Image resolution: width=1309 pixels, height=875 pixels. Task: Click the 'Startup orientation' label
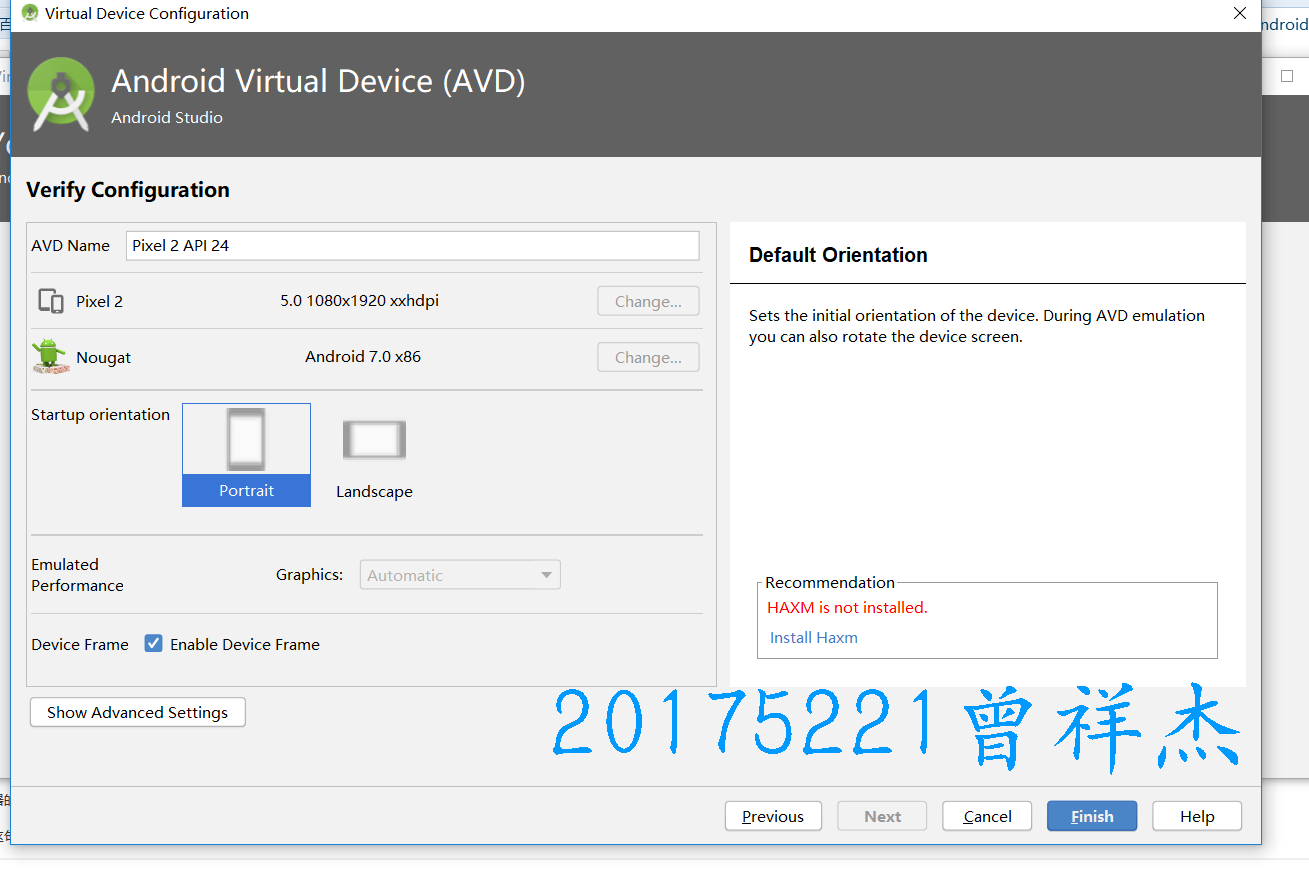click(100, 414)
